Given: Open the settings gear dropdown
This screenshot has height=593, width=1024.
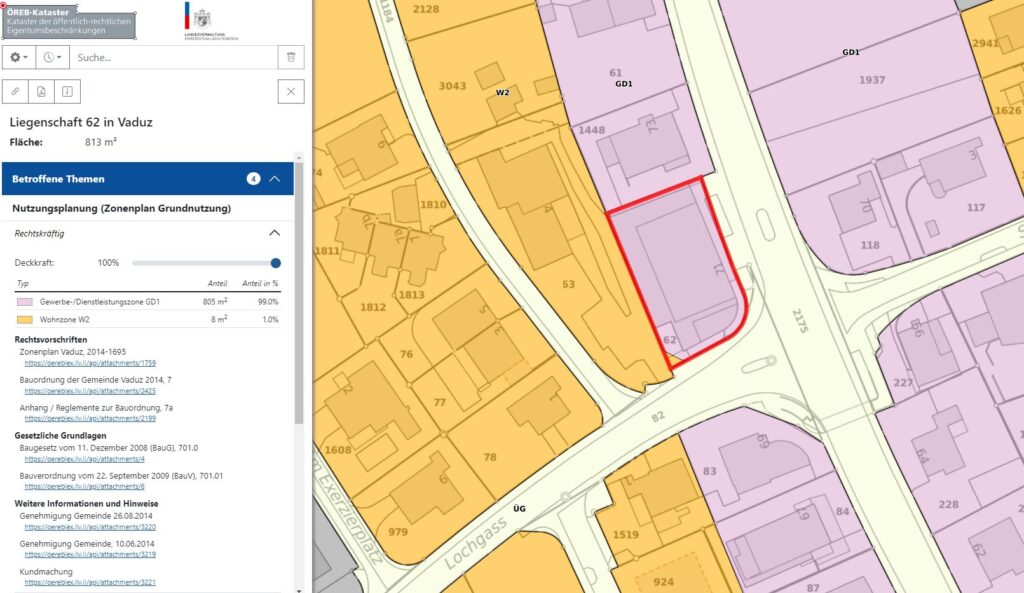Looking at the screenshot, I should [20, 57].
